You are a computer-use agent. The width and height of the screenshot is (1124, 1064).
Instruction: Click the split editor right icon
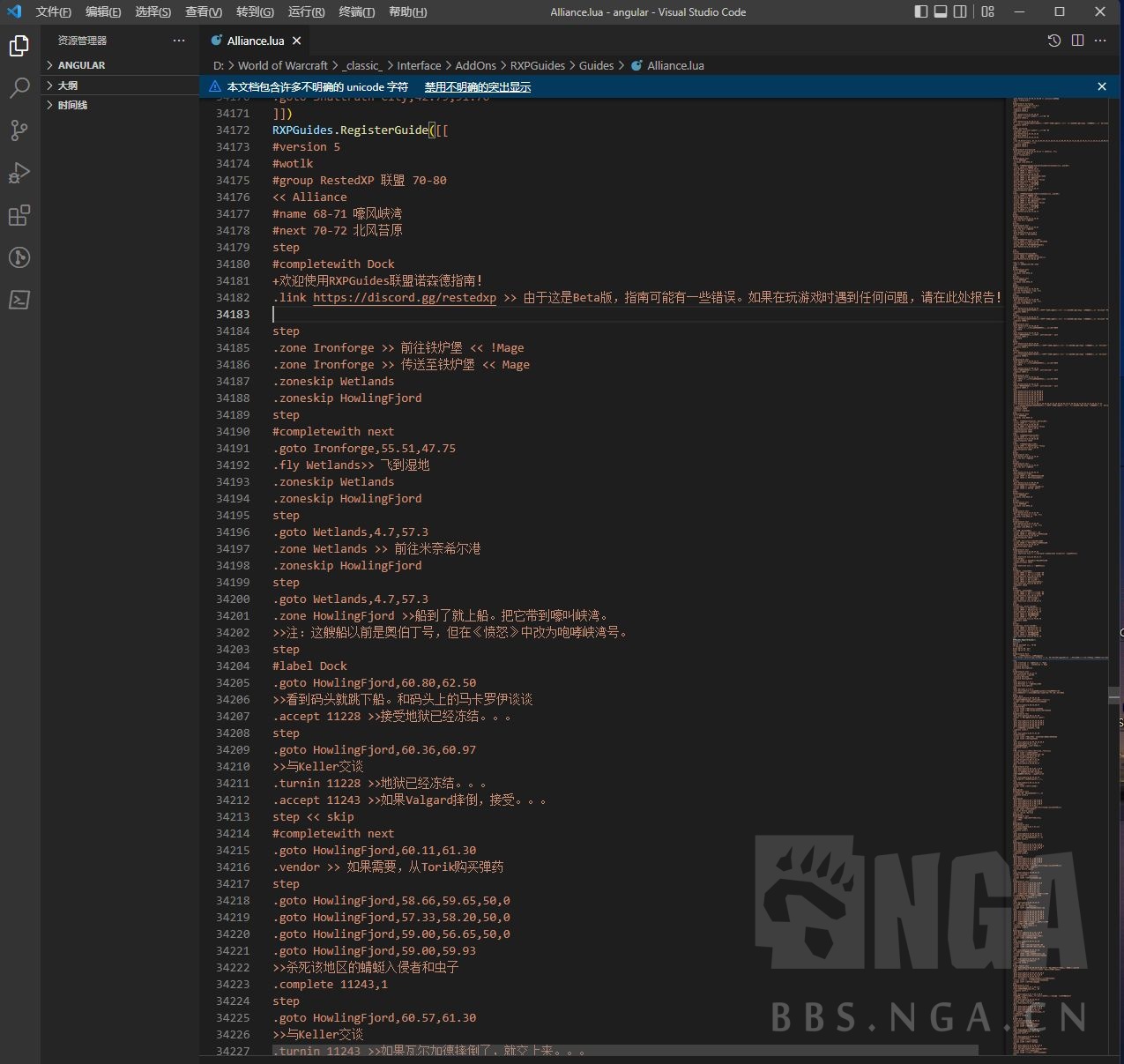click(x=1077, y=41)
